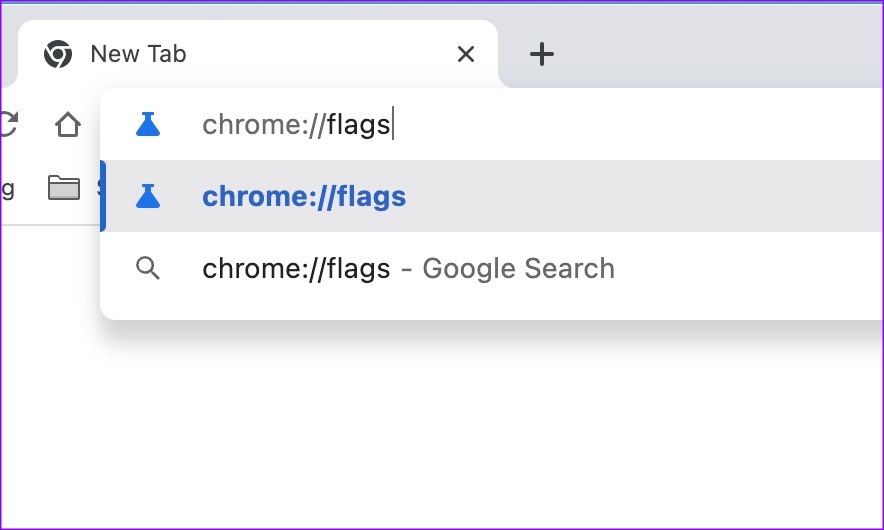The width and height of the screenshot is (884, 530).
Task: Click the reload page icon
Action: coord(8,125)
